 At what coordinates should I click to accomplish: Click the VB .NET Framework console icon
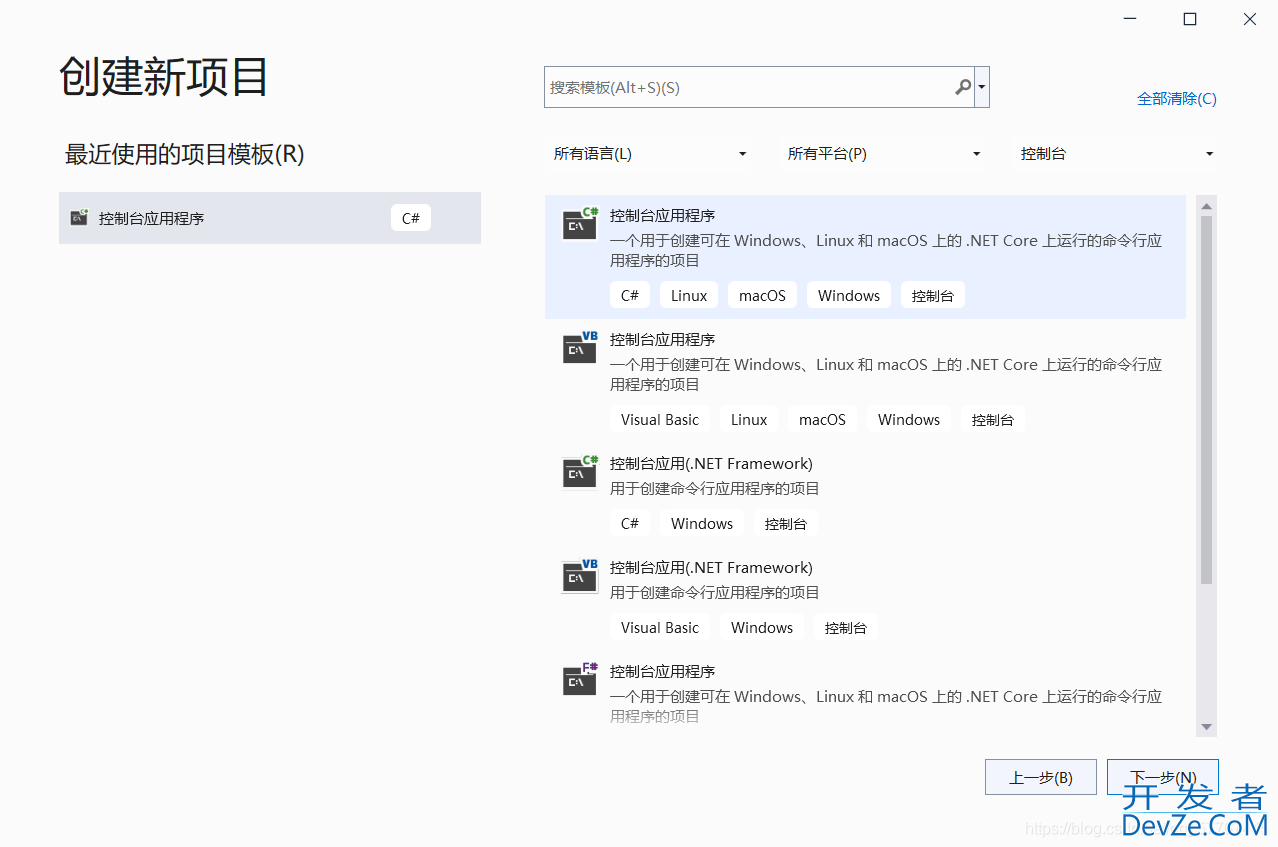[x=580, y=576]
